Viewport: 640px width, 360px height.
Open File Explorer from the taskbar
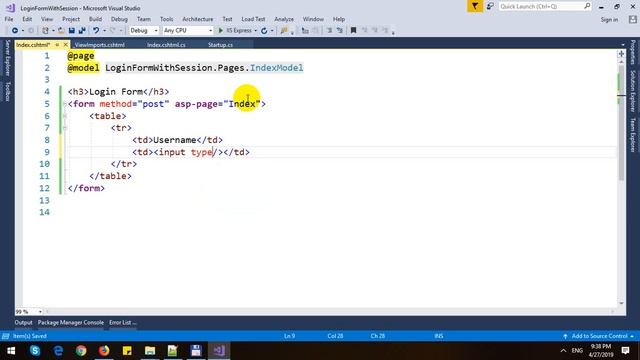pos(150,350)
